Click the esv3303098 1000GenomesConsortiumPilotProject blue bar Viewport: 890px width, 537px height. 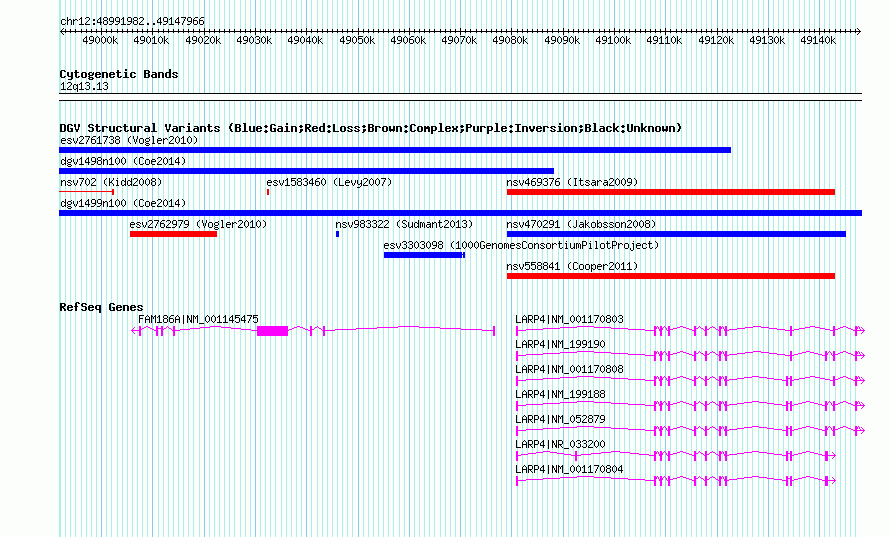pos(425,255)
